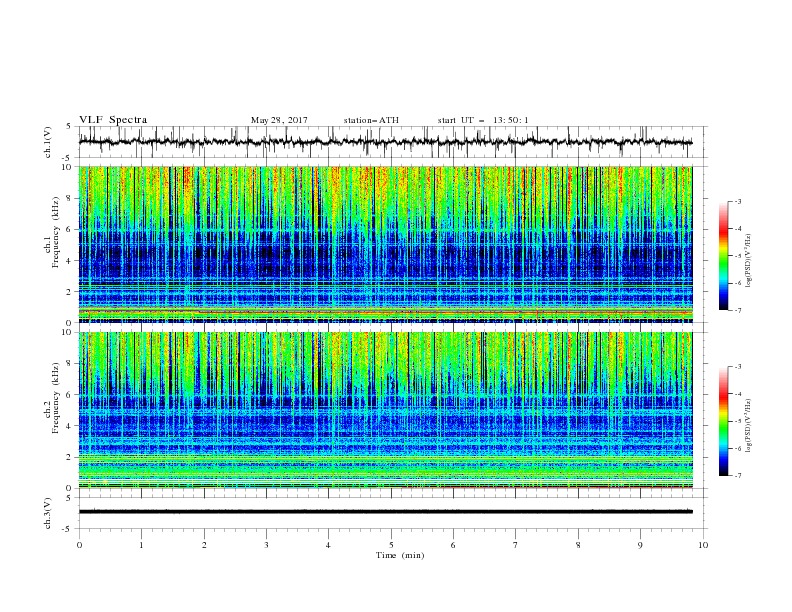Click the "ch.3(V)" waveform axis label

tap(48, 513)
